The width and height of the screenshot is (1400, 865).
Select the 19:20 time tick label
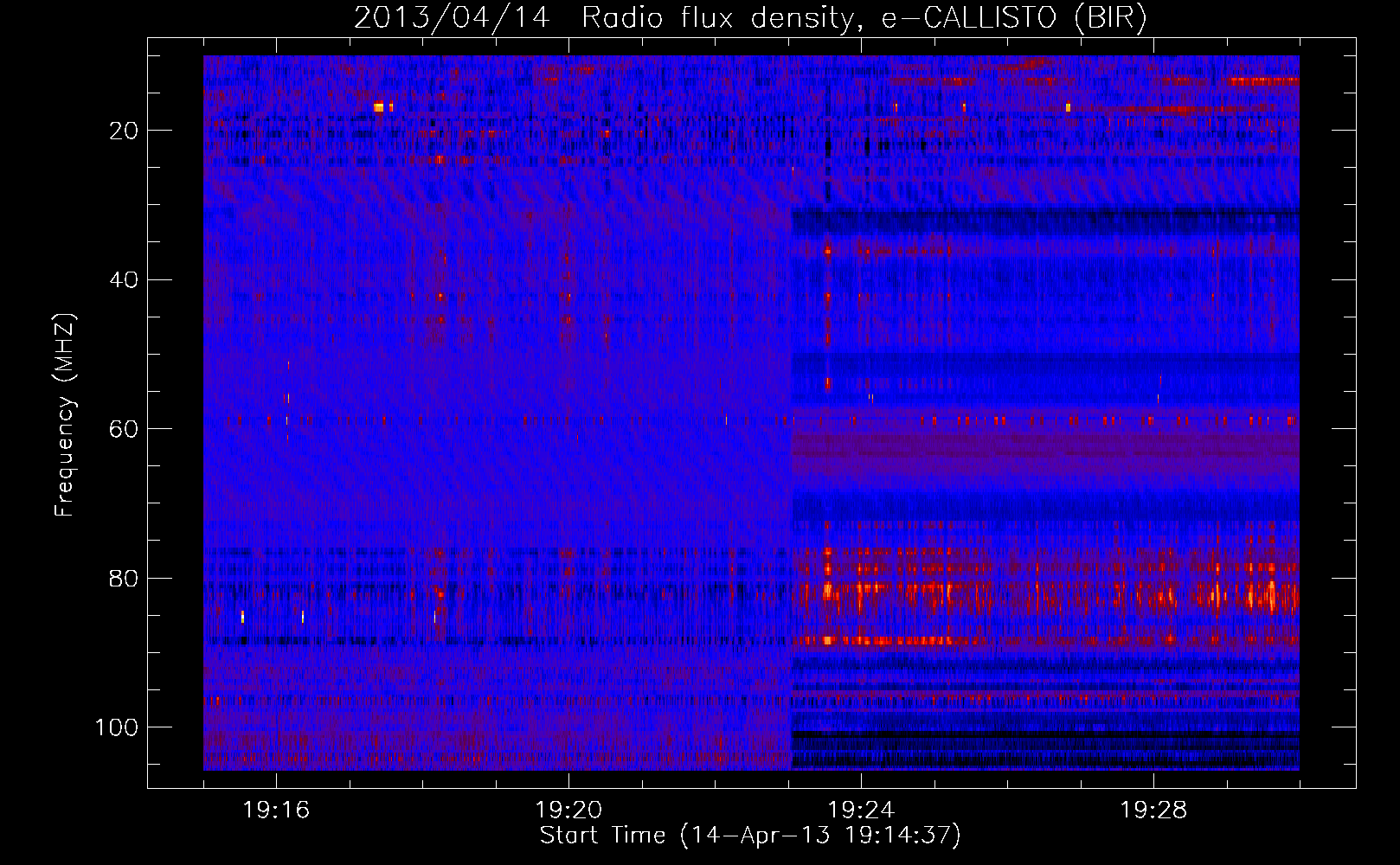coord(568,811)
